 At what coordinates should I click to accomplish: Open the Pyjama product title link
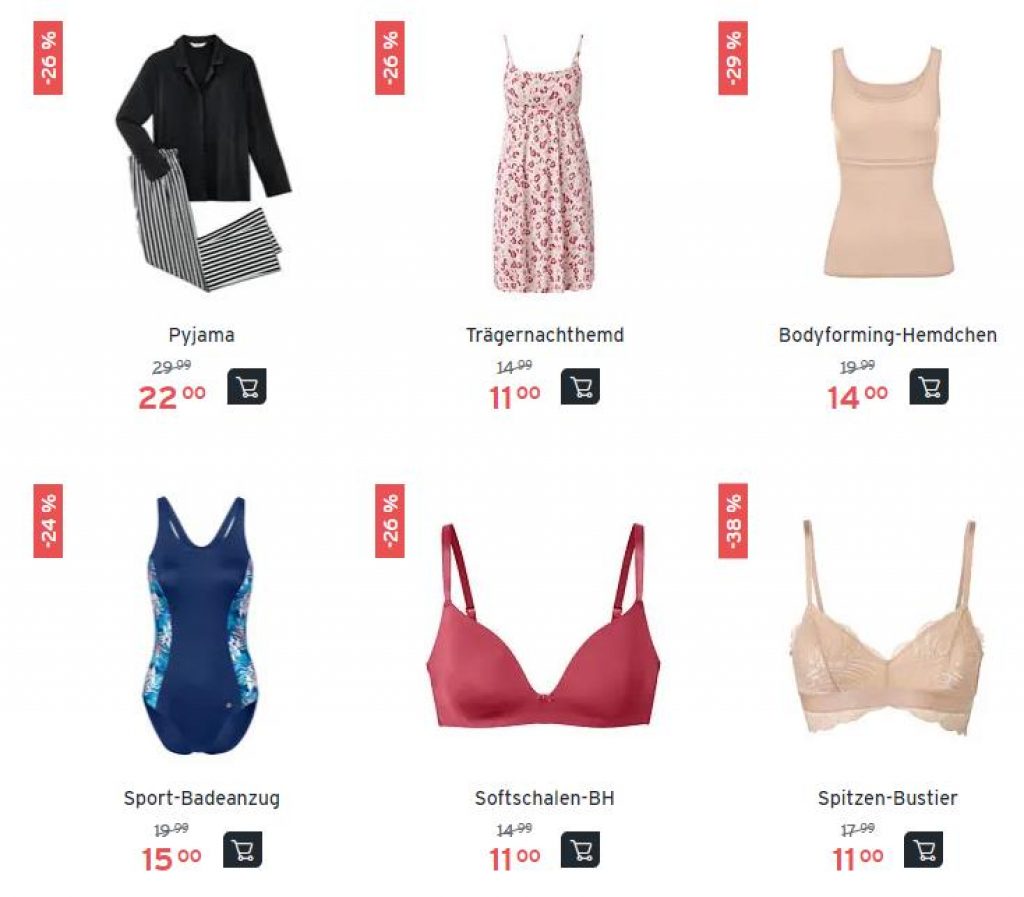click(x=202, y=335)
